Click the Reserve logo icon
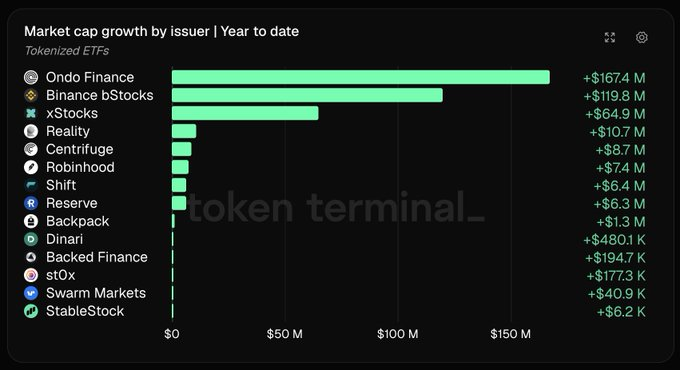680x370 pixels. [x=31, y=203]
